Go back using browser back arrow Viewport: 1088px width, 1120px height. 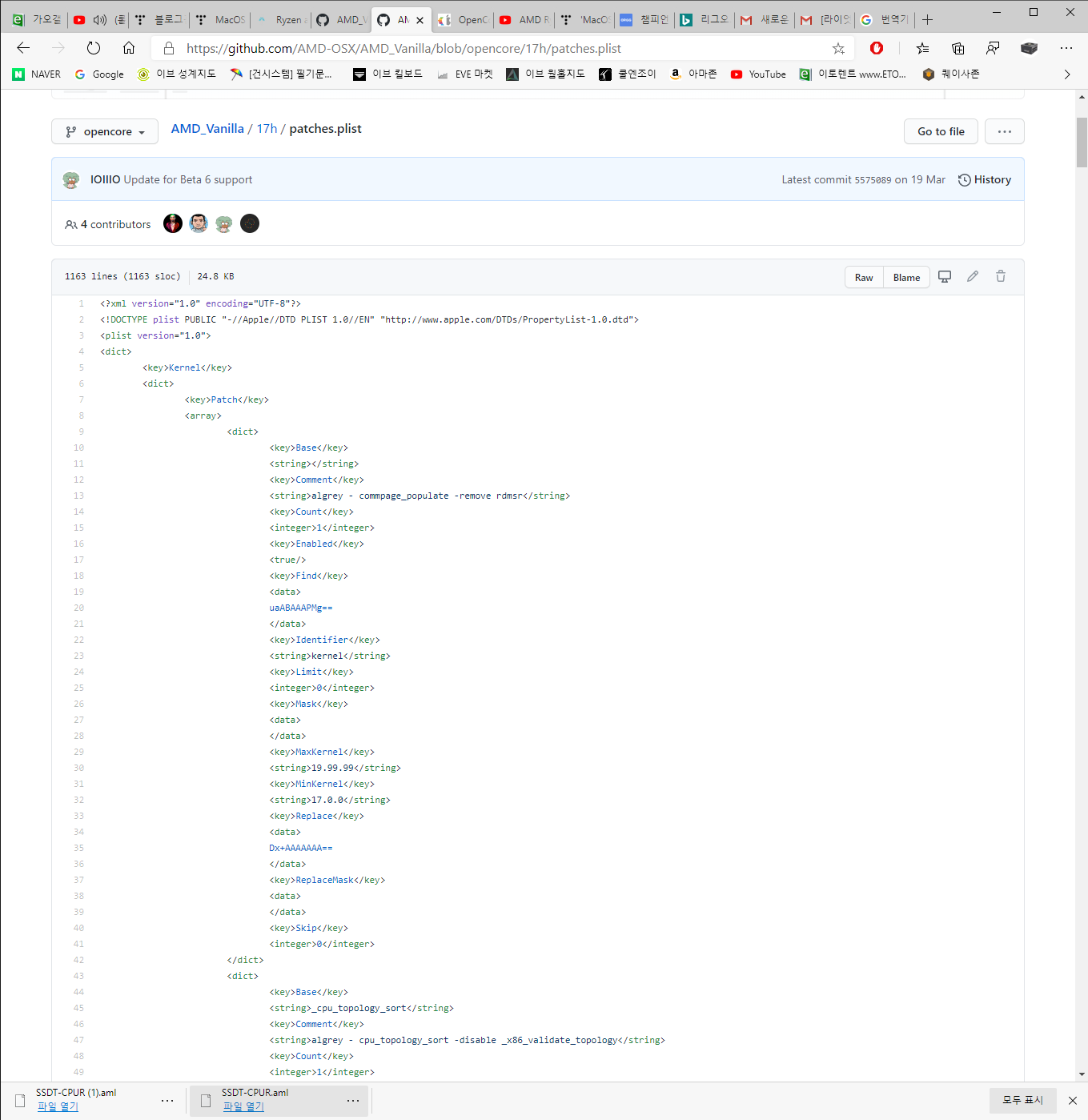[23, 48]
